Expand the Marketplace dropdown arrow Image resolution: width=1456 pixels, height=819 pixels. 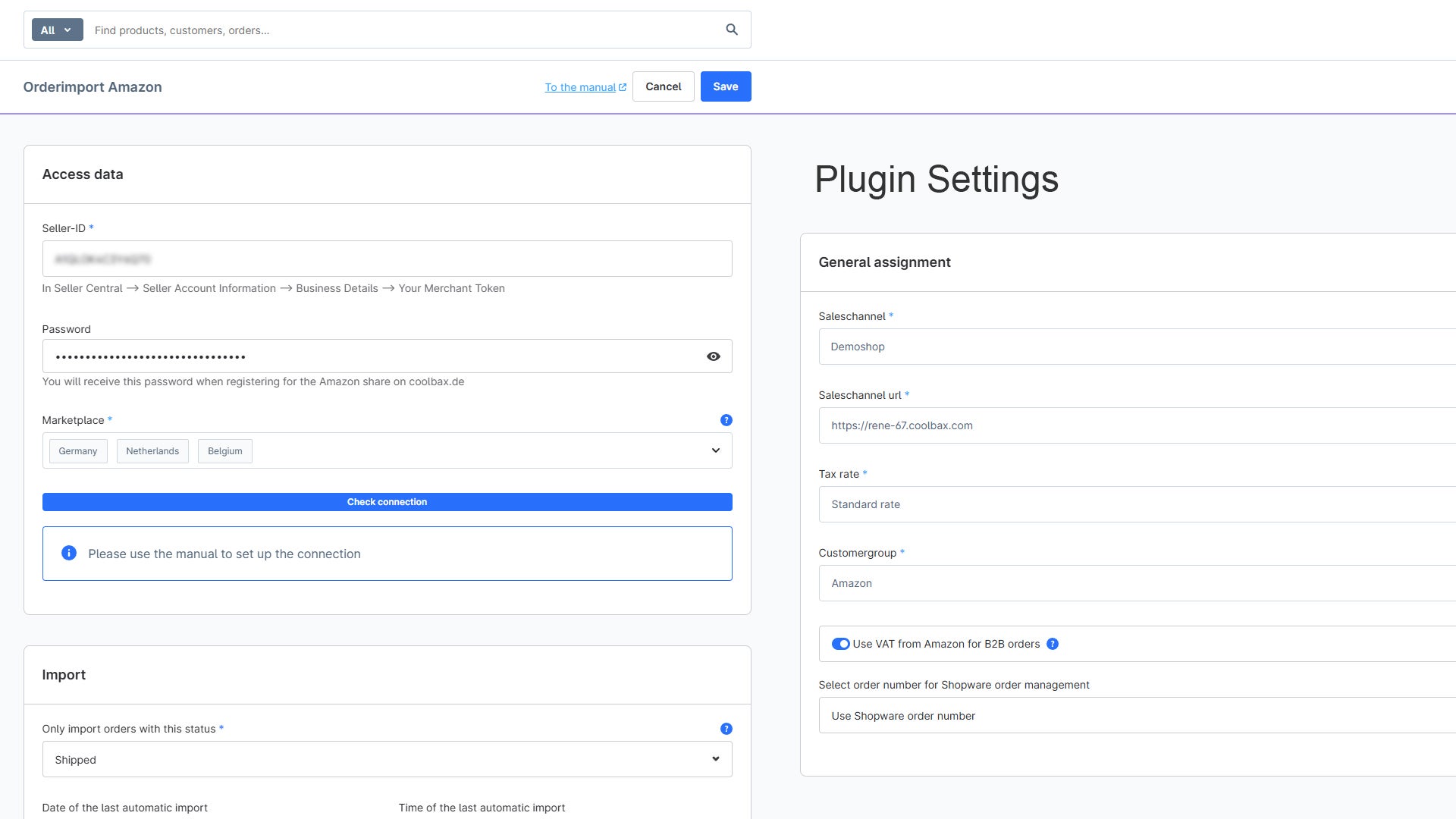click(x=716, y=450)
